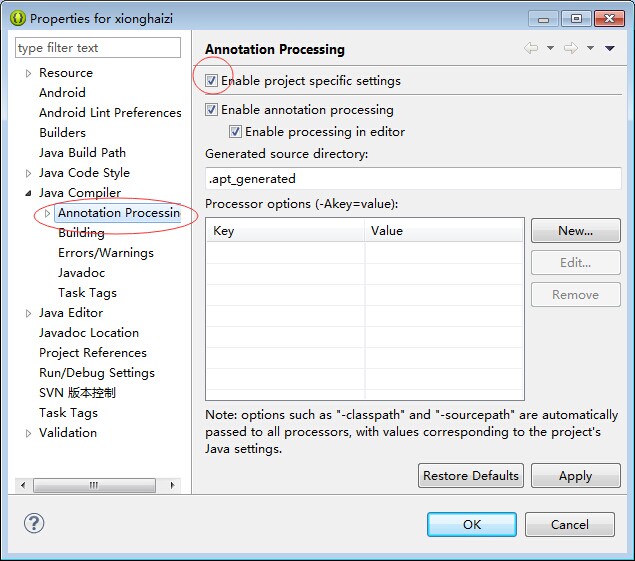Viewport: 635px width, 561px height.
Task: Select Android Lint Preferences item
Action: pos(110,113)
